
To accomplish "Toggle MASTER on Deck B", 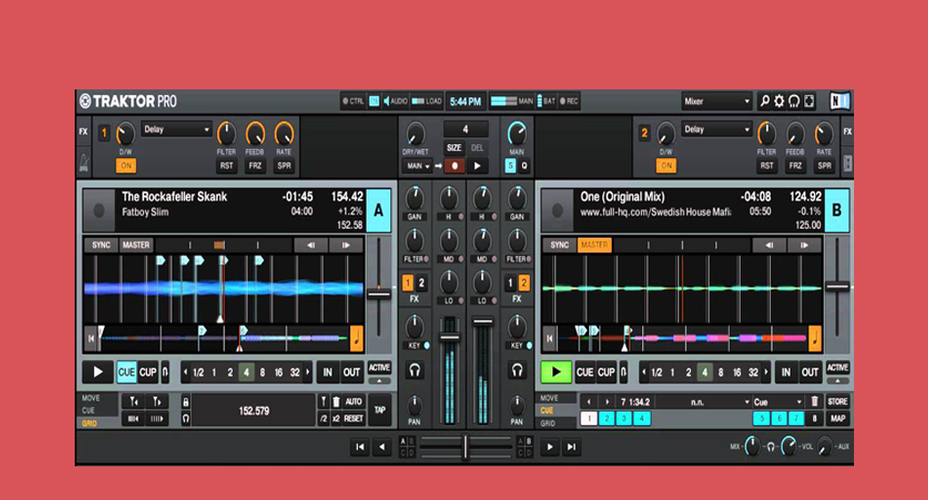I will tap(594, 245).
